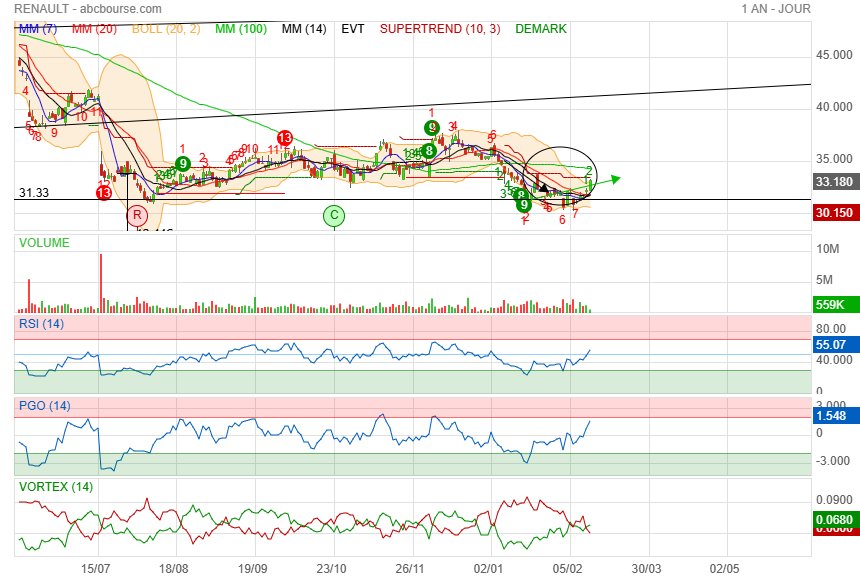
Task: Click the 1 AN - JOUR period label
Action: click(x=776, y=8)
